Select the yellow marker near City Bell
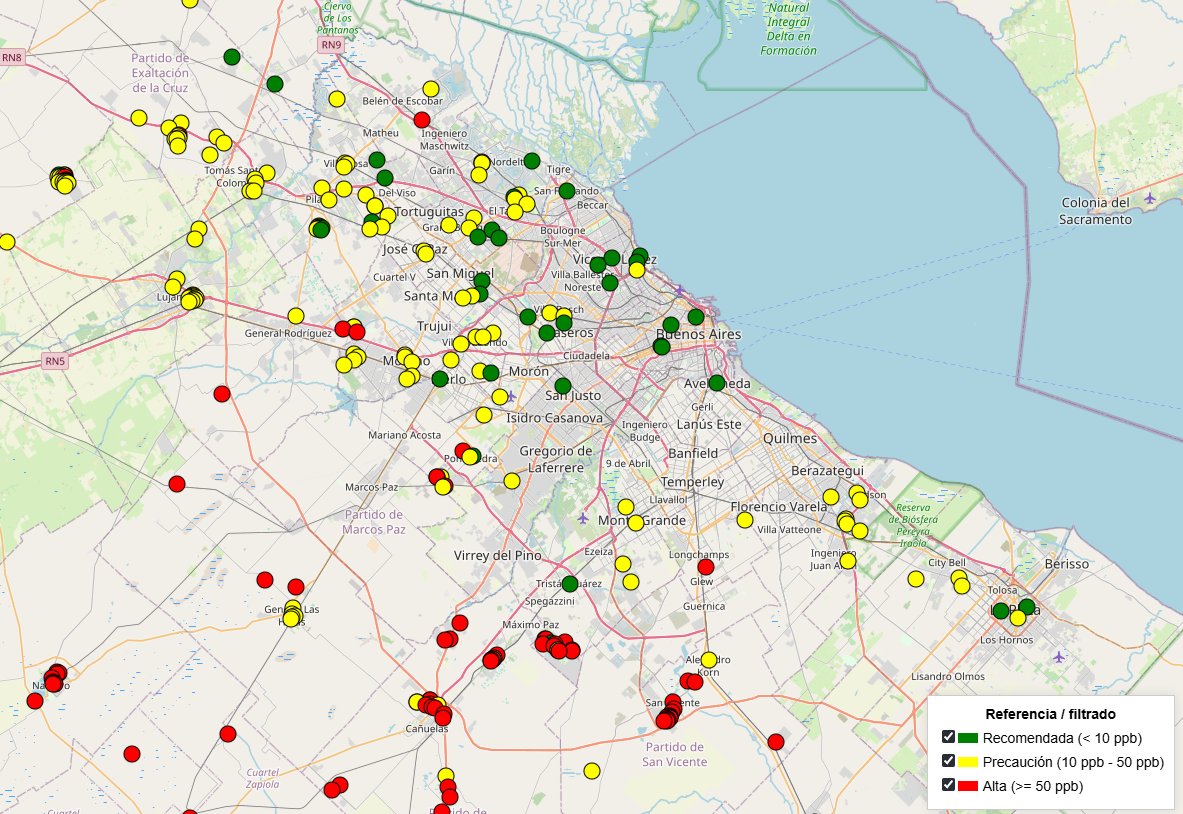1183x814 pixels. pos(917,577)
